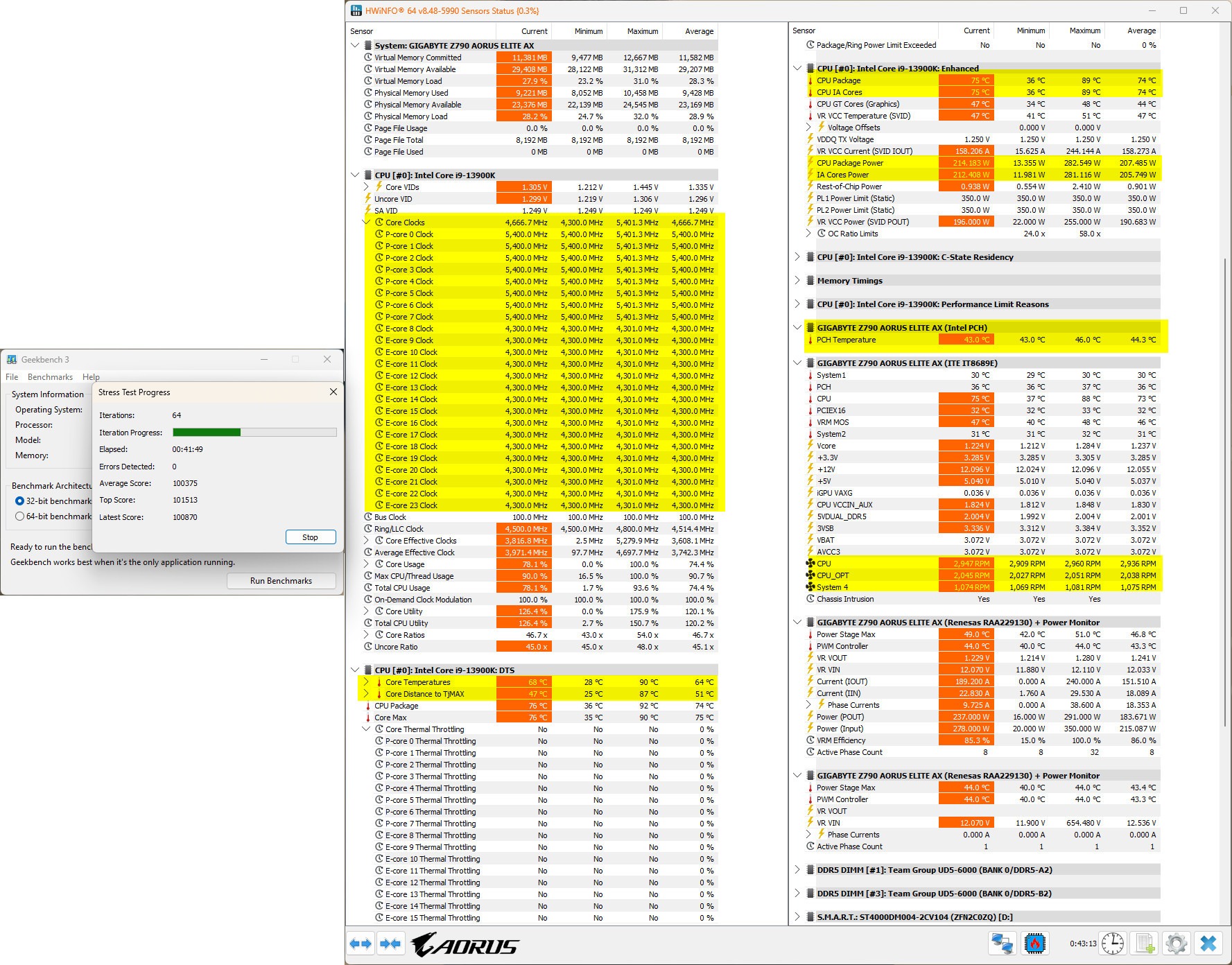Collapse the System: GIGABYTE Z790 AORUS ELITE AX group

[355, 46]
